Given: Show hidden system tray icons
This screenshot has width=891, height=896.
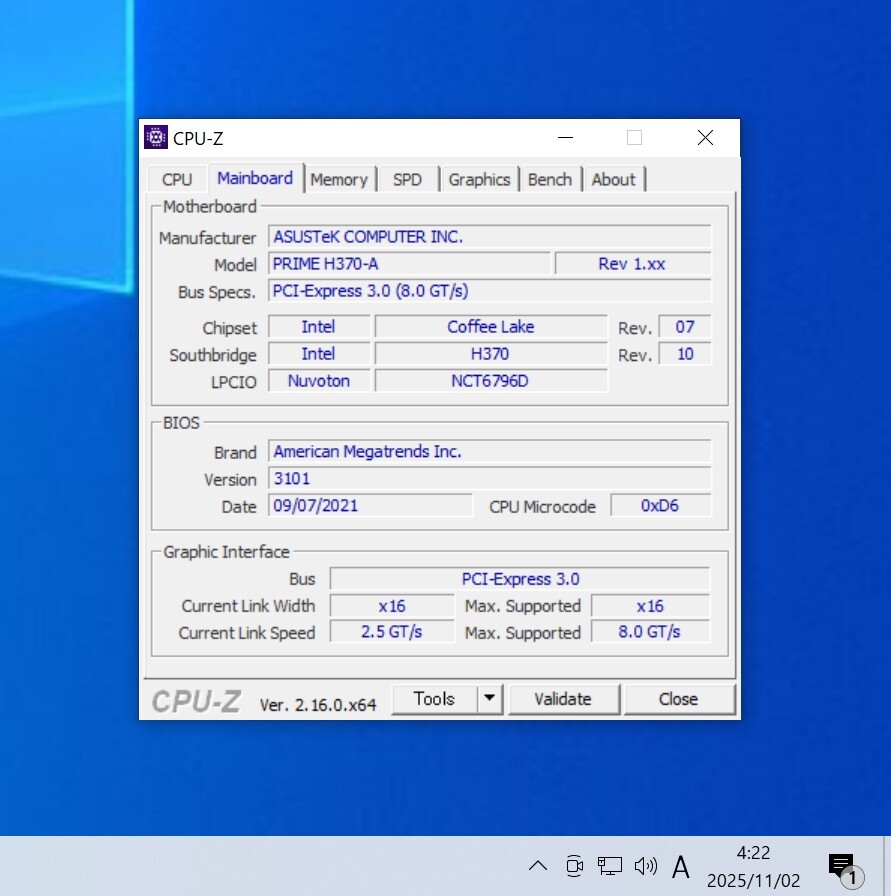Looking at the screenshot, I should tap(538, 866).
